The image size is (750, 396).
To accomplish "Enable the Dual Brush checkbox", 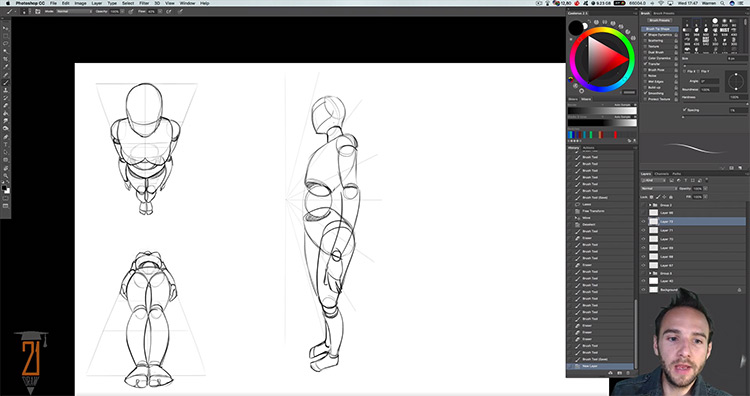I will pos(645,53).
